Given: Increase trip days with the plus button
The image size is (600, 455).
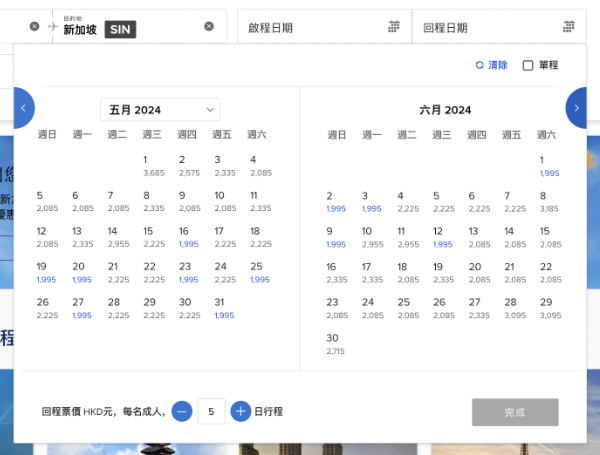Looking at the screenshot, I should (241, 411).
